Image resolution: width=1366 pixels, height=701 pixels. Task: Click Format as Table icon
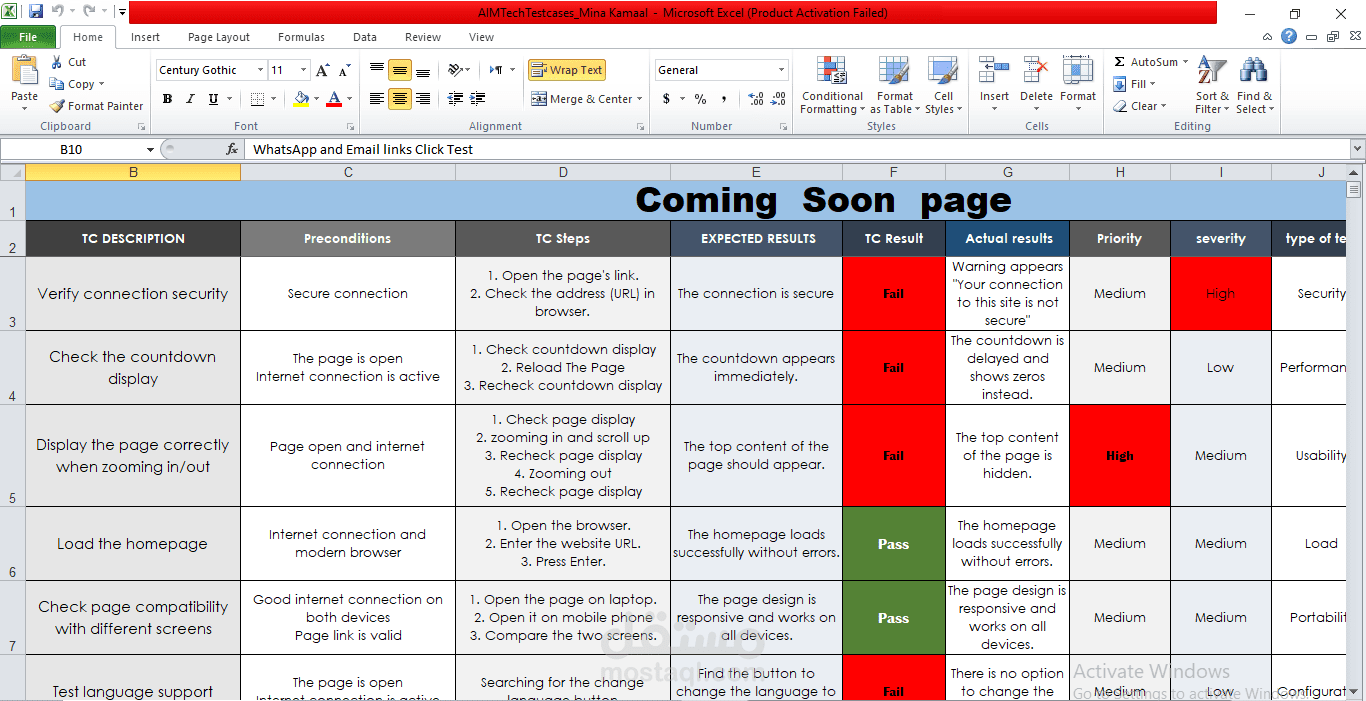[894, 72]
